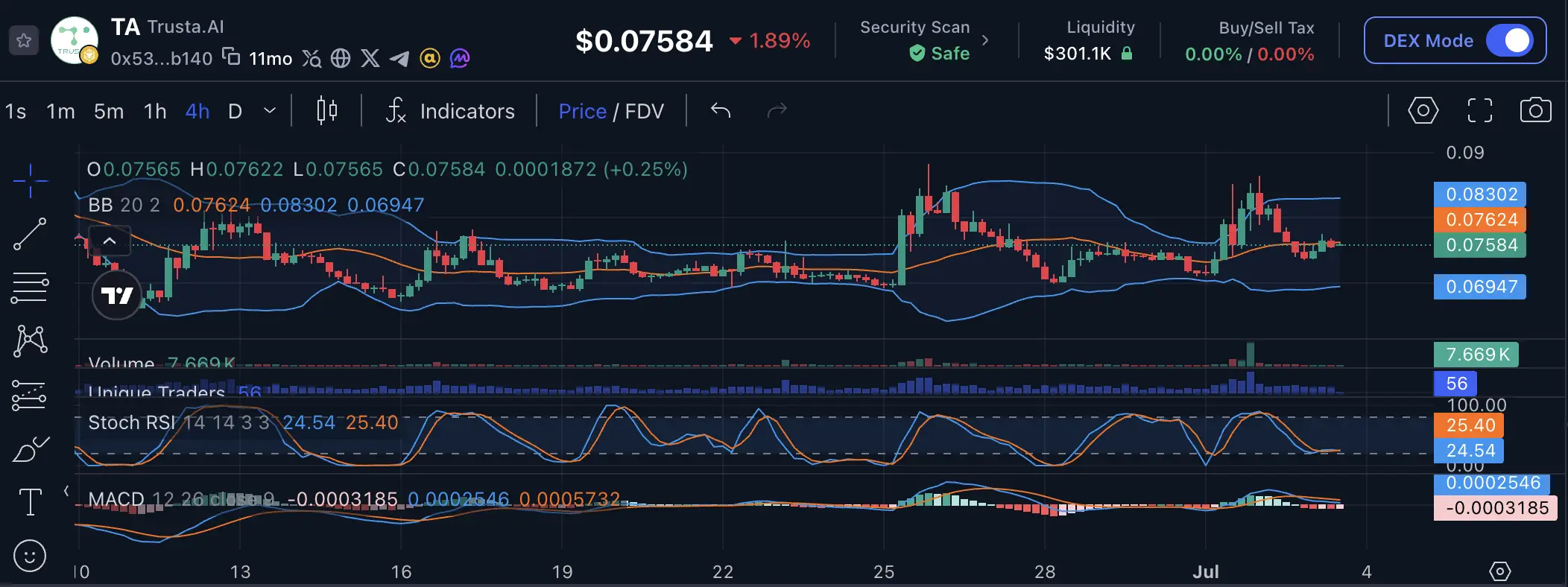Open the X (Twitter) profile icon
The image size is (1568, 587).
coord(370,58)
